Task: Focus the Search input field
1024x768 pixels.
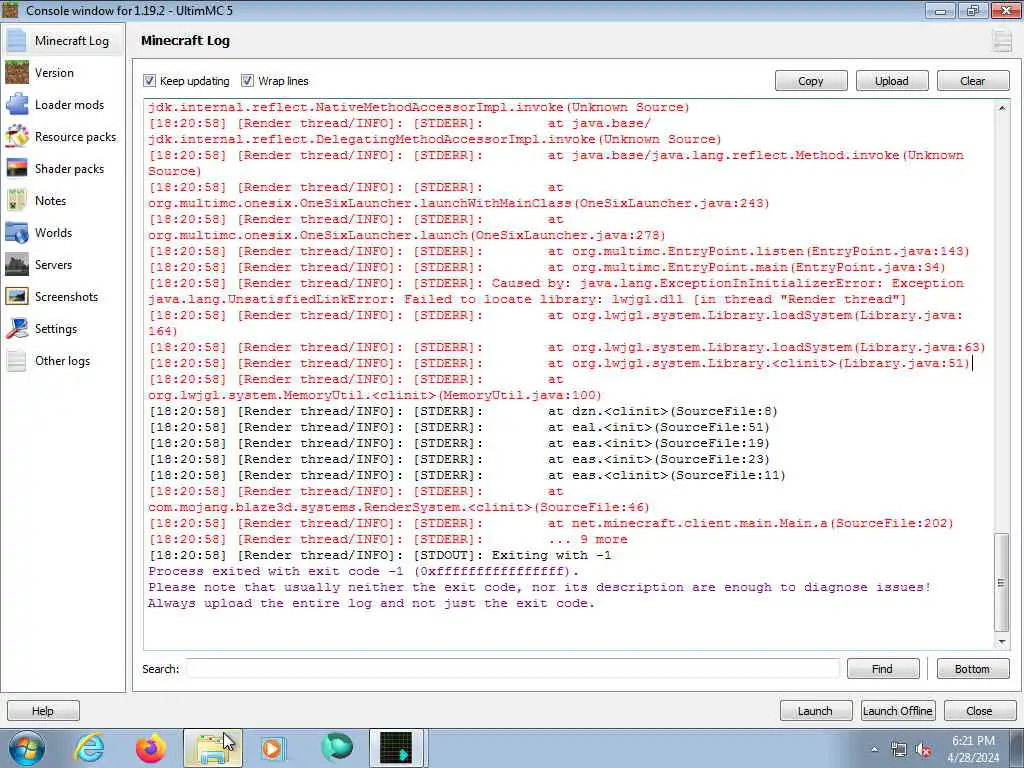Action: [512, 669]
